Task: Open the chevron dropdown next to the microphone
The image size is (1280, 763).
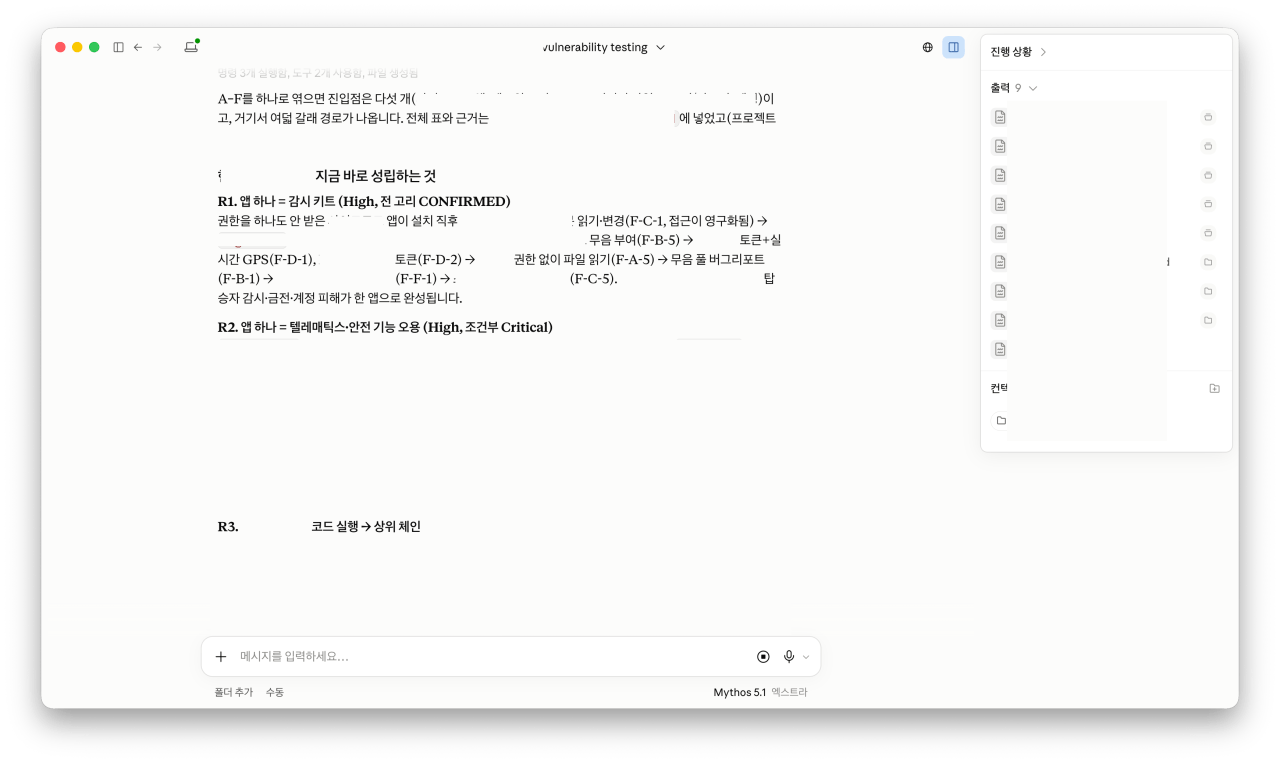Action: pos(806,657)
